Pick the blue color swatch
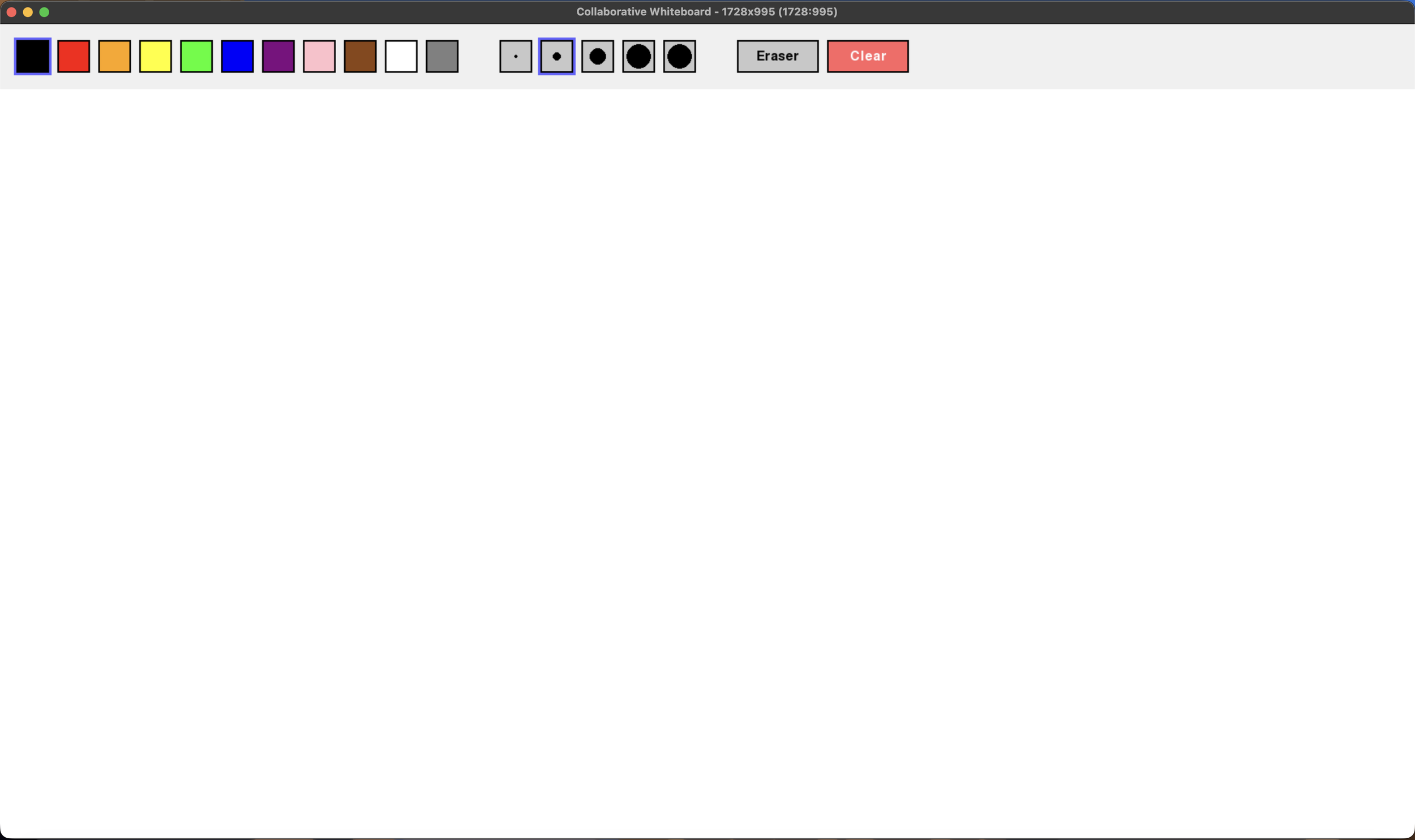The image size is (1415, 840). tap(237, 56)
